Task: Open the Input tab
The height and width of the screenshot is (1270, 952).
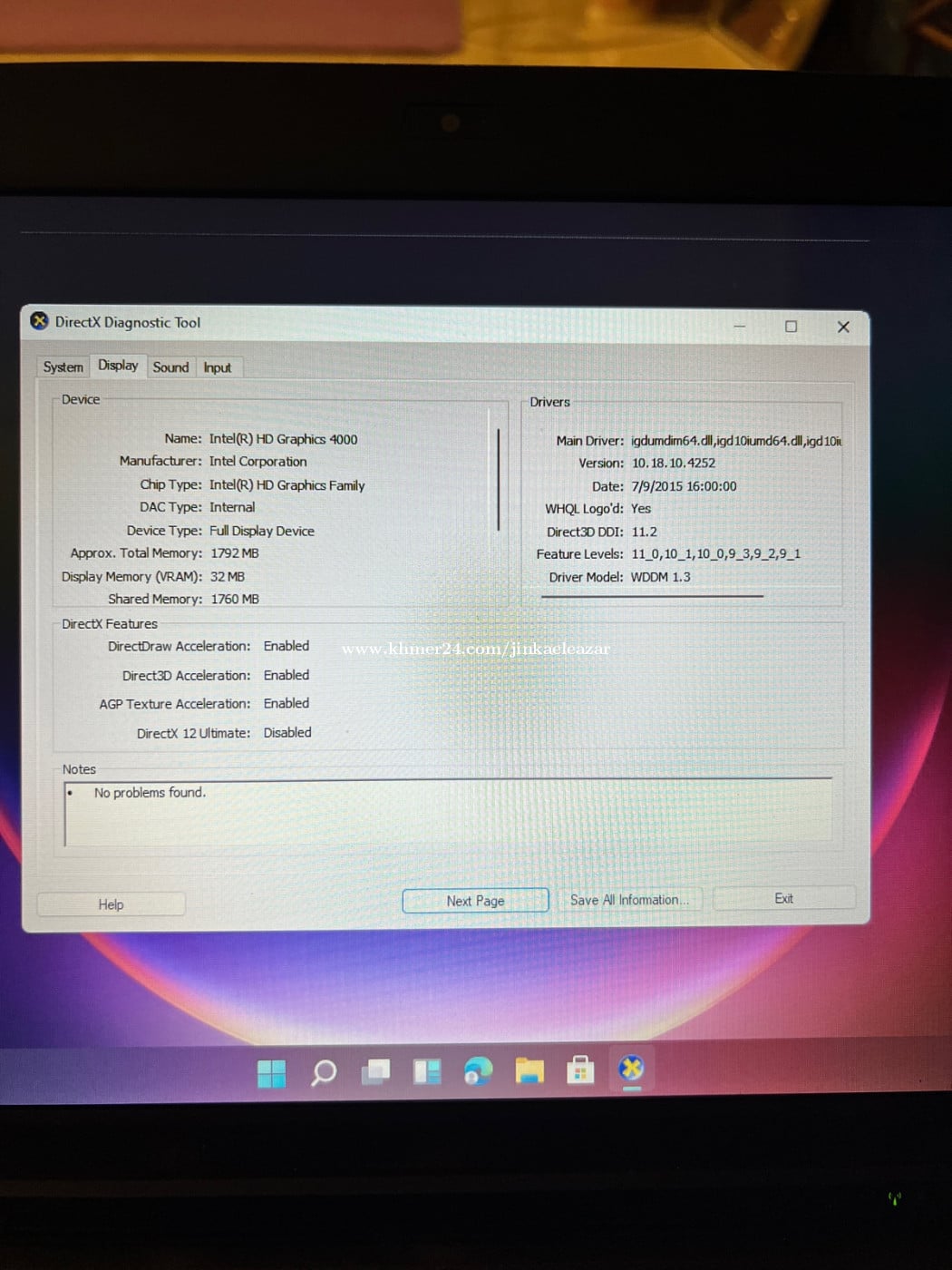Action: [x=217, y=367]
